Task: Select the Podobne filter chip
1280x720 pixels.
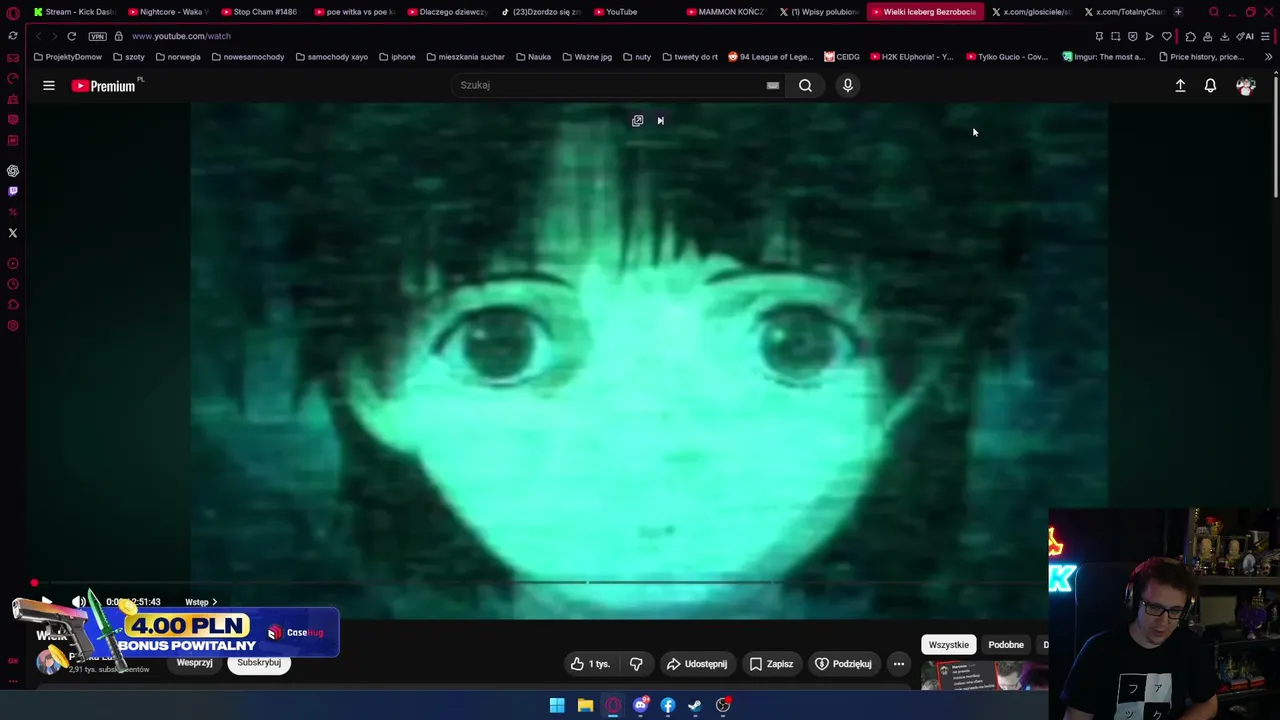Action: coord(1006,645)
